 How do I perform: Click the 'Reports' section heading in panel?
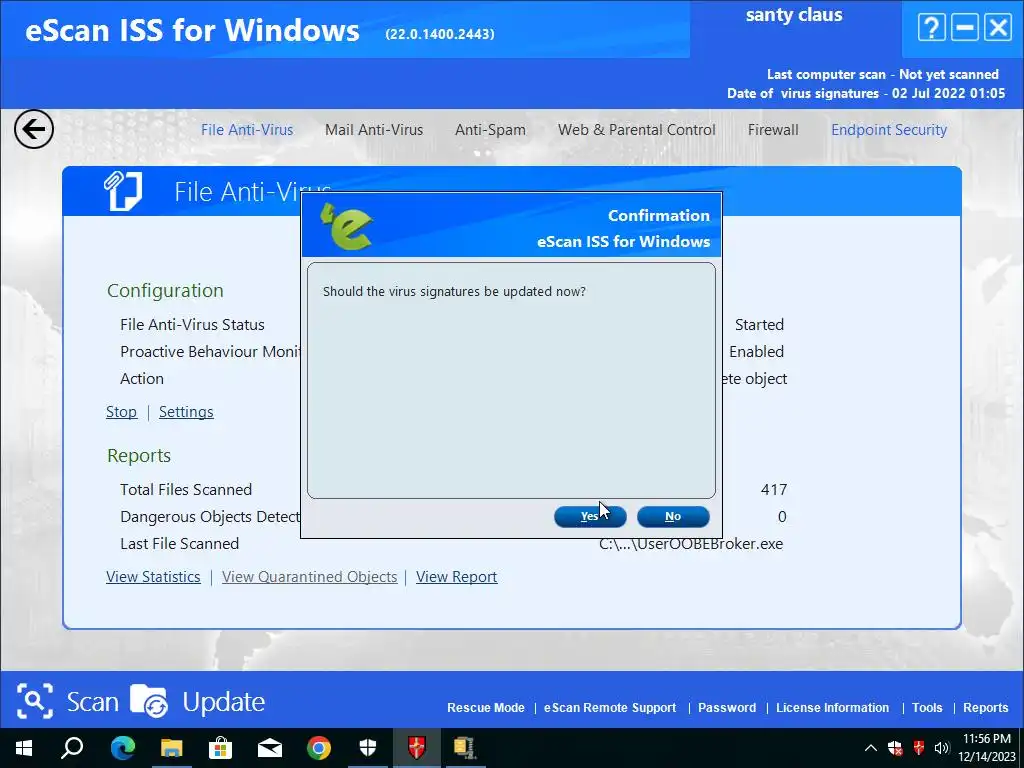[139, 456]
